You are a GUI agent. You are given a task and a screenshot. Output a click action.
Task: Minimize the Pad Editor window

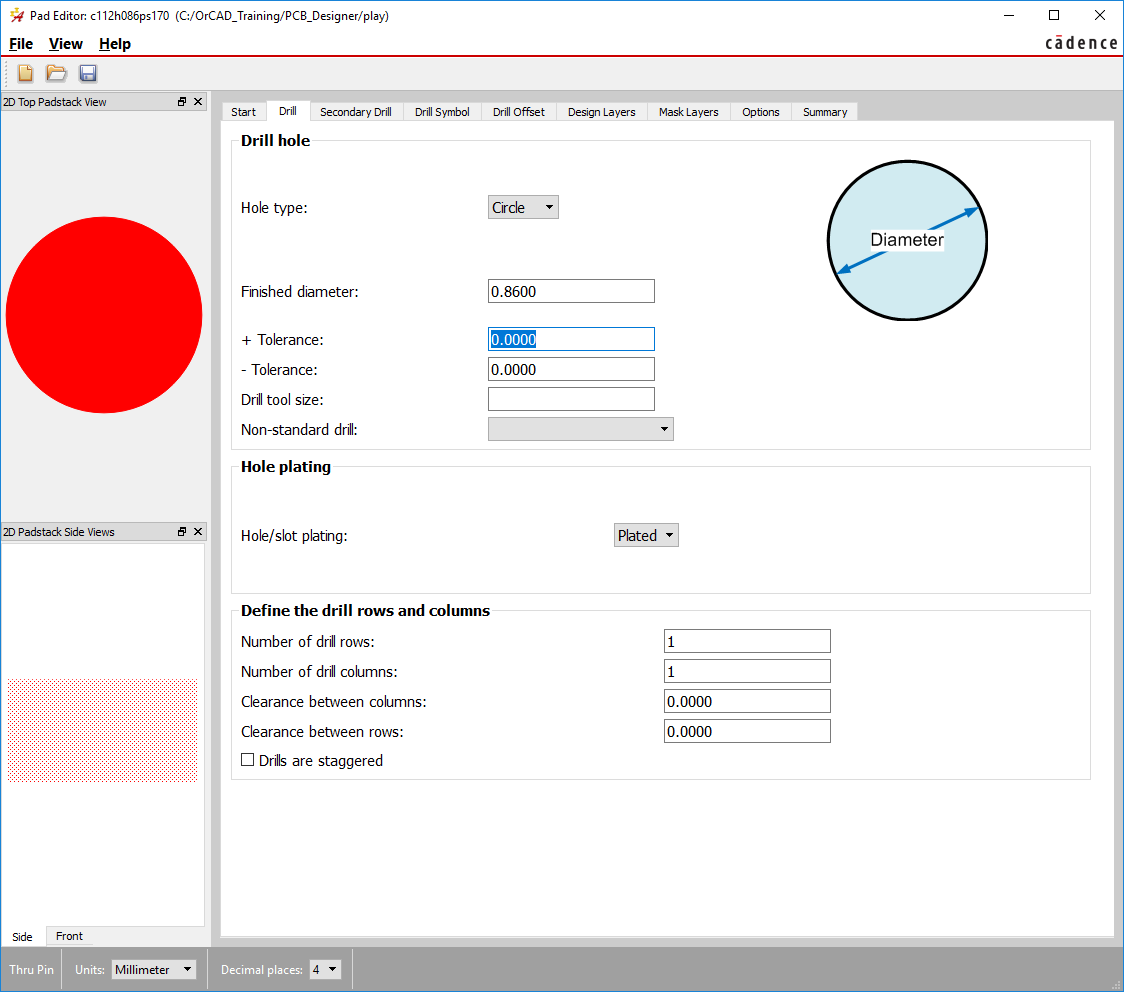(1009, 15)
